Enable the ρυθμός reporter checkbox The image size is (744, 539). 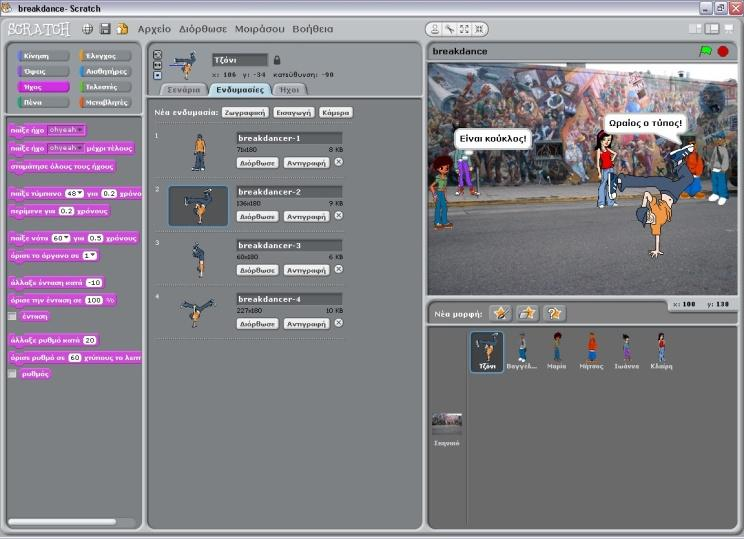(12, 373)
